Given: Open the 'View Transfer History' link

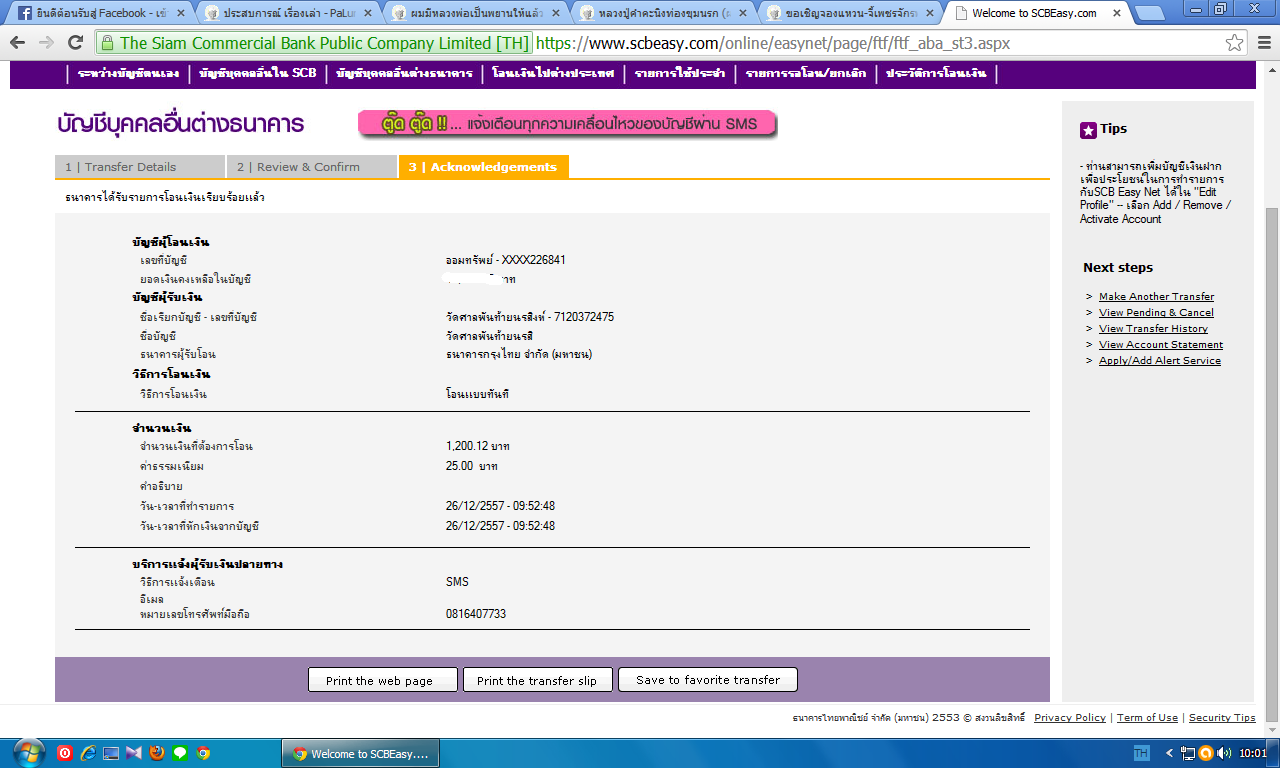Looking at the screenshot, I should (x=1153, y=328).
